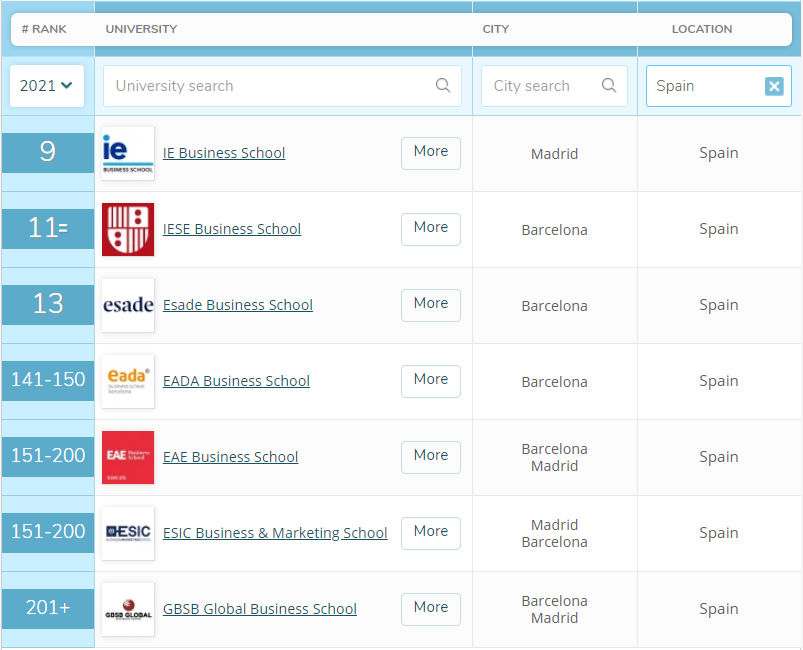Click the UNIVERSITY column header
This screenshot has height=650, width=803.
(141, 29)
